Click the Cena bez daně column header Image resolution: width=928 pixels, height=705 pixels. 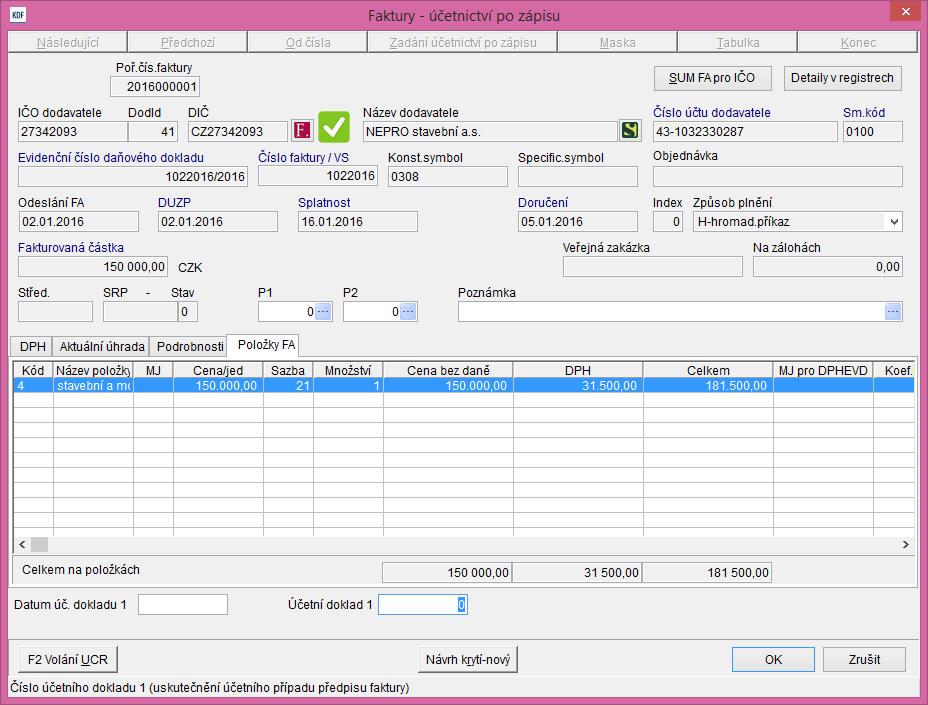coord(448,371)
